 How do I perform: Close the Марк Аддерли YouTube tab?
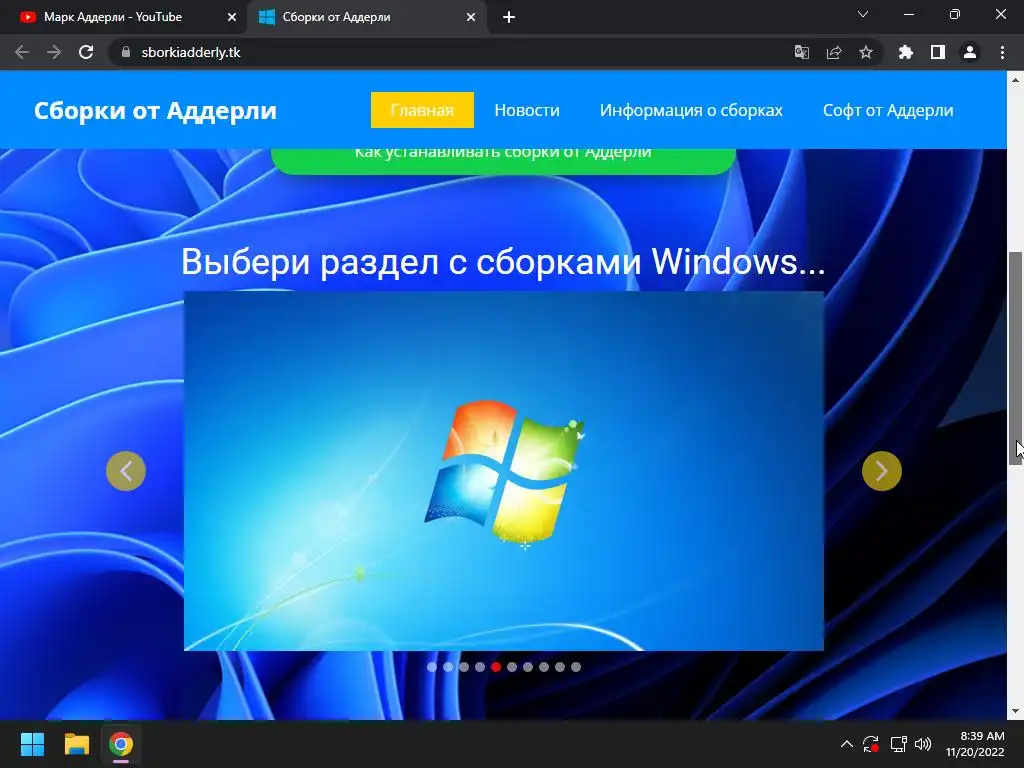click(231, 17)
